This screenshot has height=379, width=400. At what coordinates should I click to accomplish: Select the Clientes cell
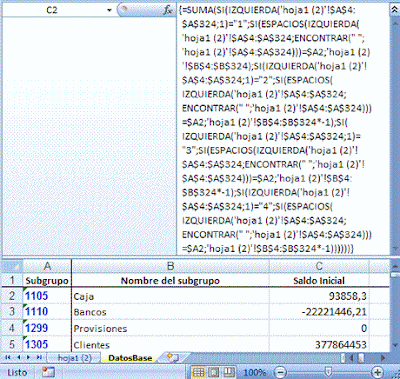(x=170, y=344)
